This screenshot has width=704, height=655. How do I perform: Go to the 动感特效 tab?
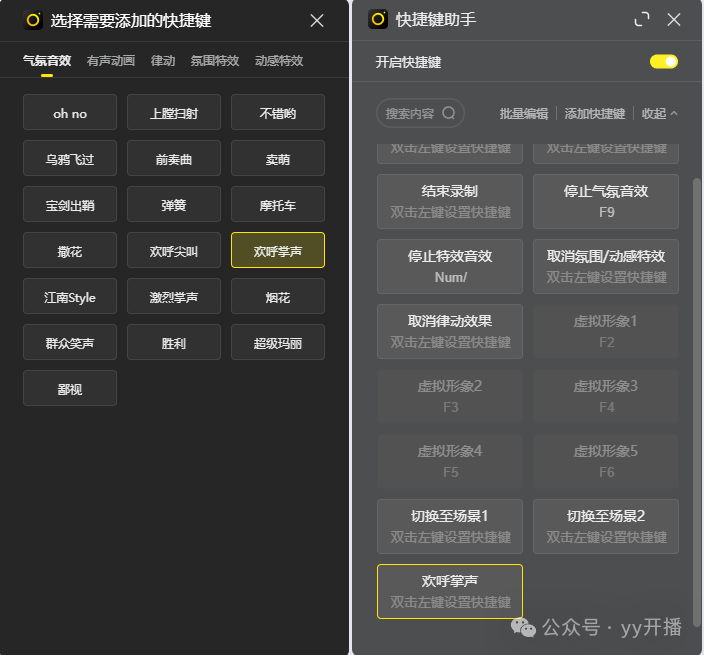(x=279, y=60)
